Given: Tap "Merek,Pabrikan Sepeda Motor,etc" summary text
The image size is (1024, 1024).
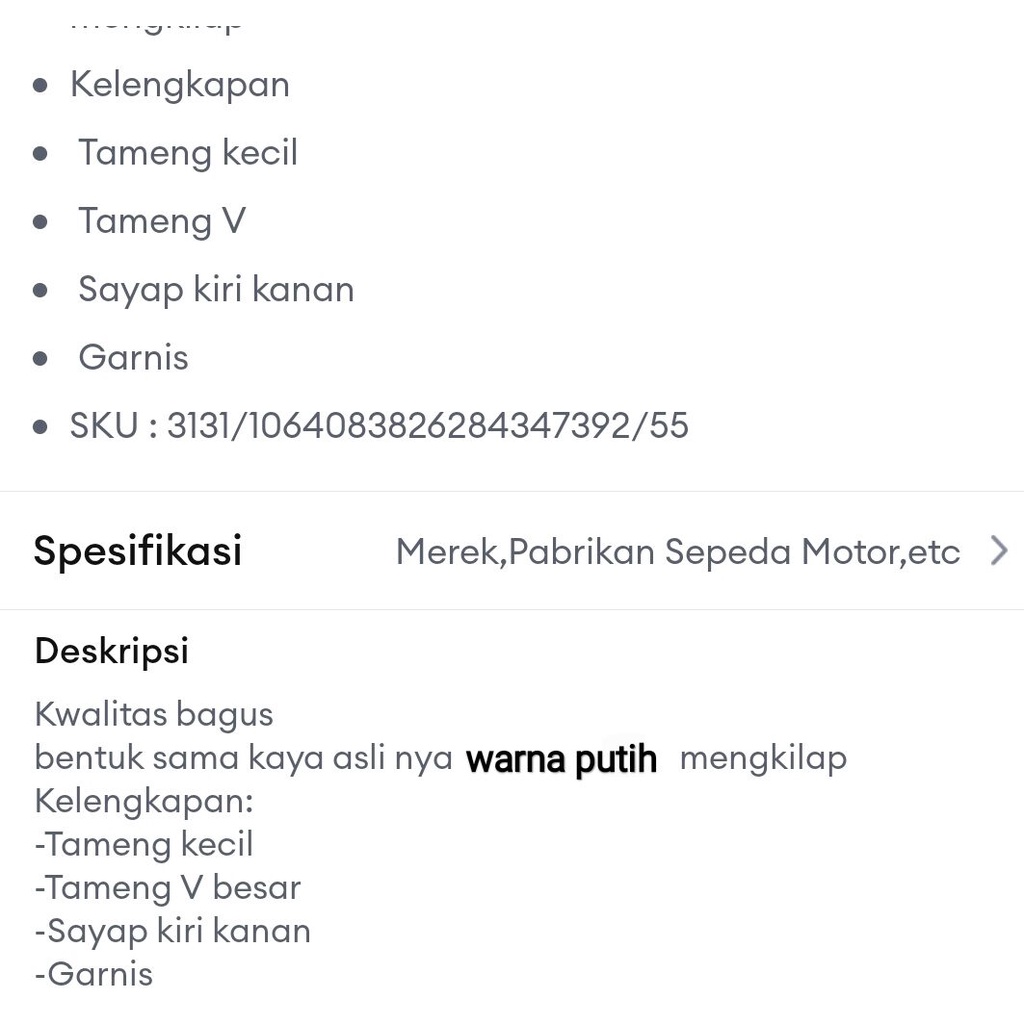Looking at the screenshot, I should click(x=677, y=551).
